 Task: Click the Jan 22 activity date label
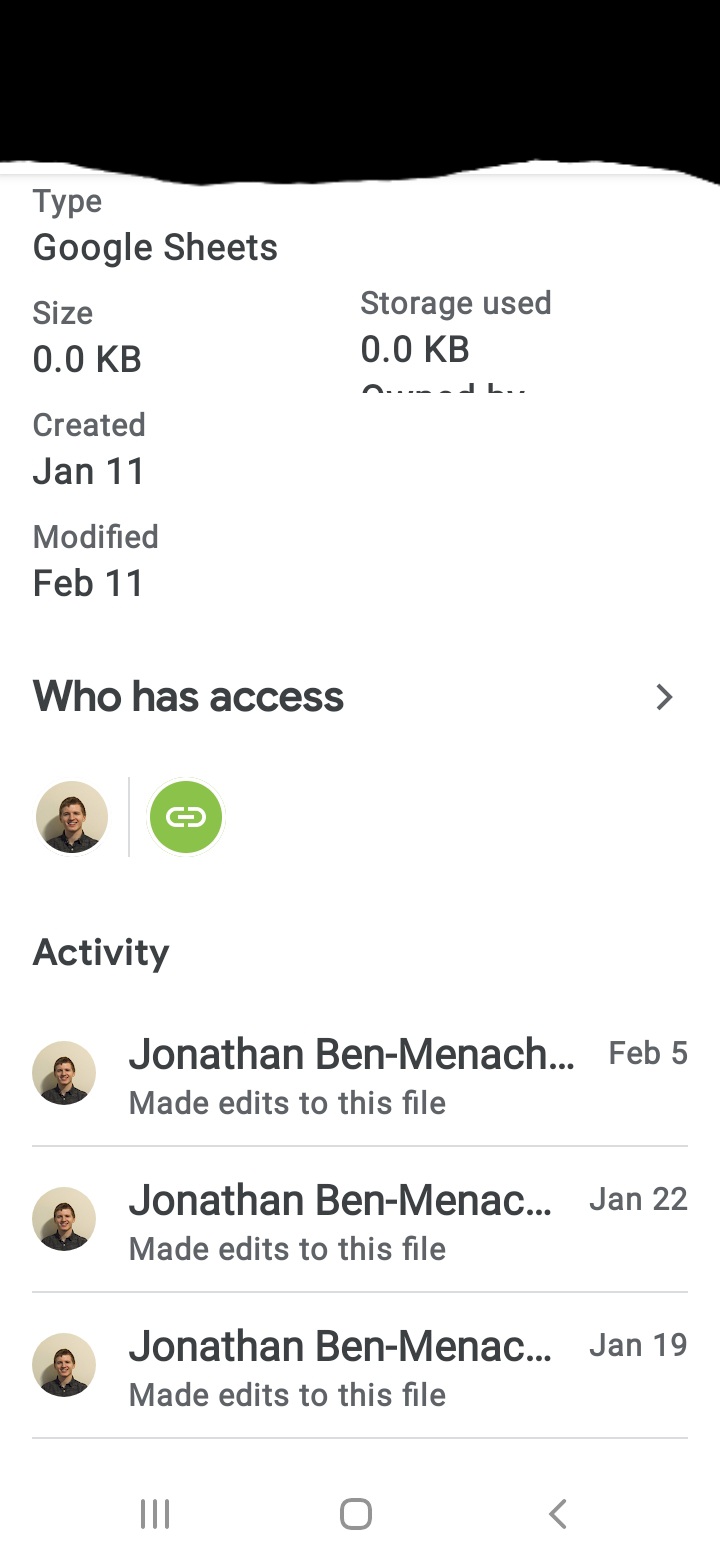pos(638,1199)
